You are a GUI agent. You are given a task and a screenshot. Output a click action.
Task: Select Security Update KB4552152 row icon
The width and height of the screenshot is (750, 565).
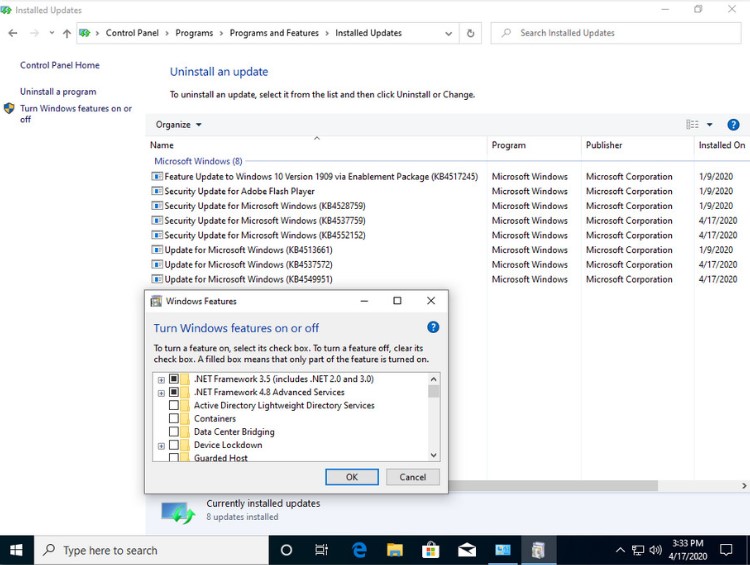(156, 235)
